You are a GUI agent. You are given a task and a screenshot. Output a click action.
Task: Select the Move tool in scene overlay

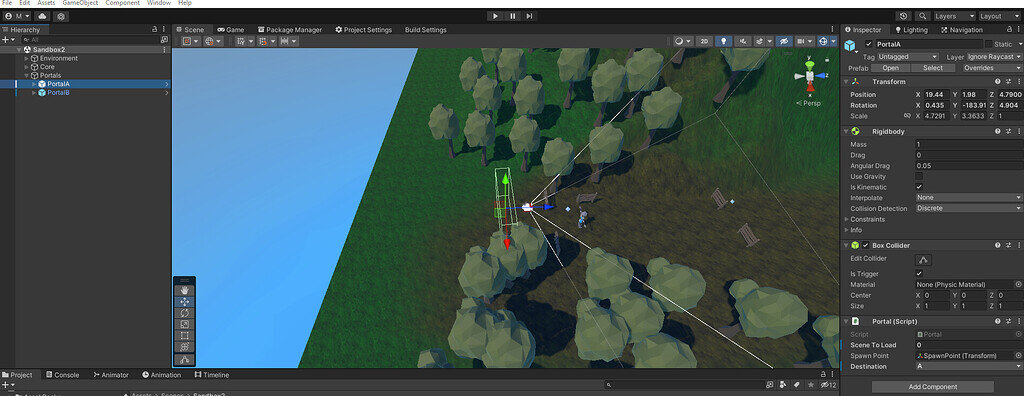click(185, 302)
